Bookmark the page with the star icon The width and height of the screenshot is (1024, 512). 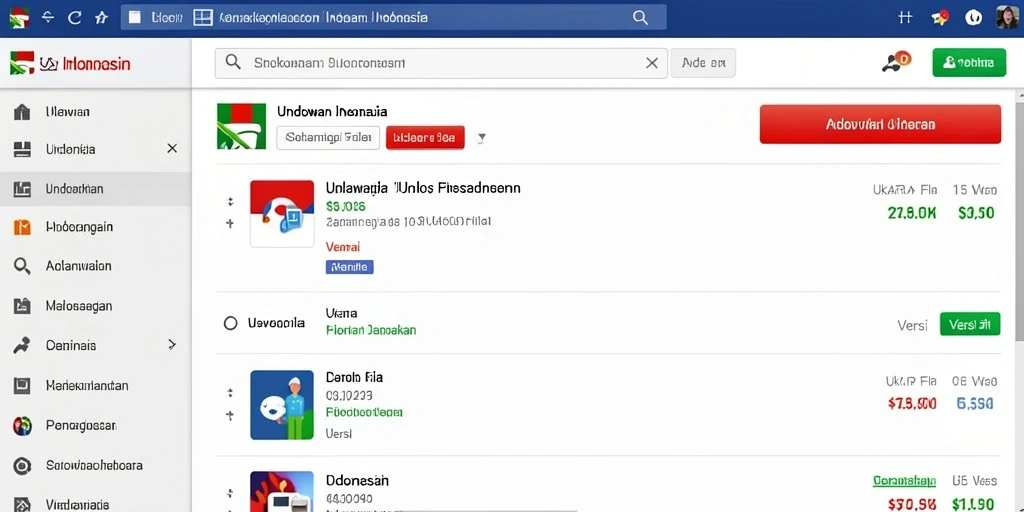101,18
